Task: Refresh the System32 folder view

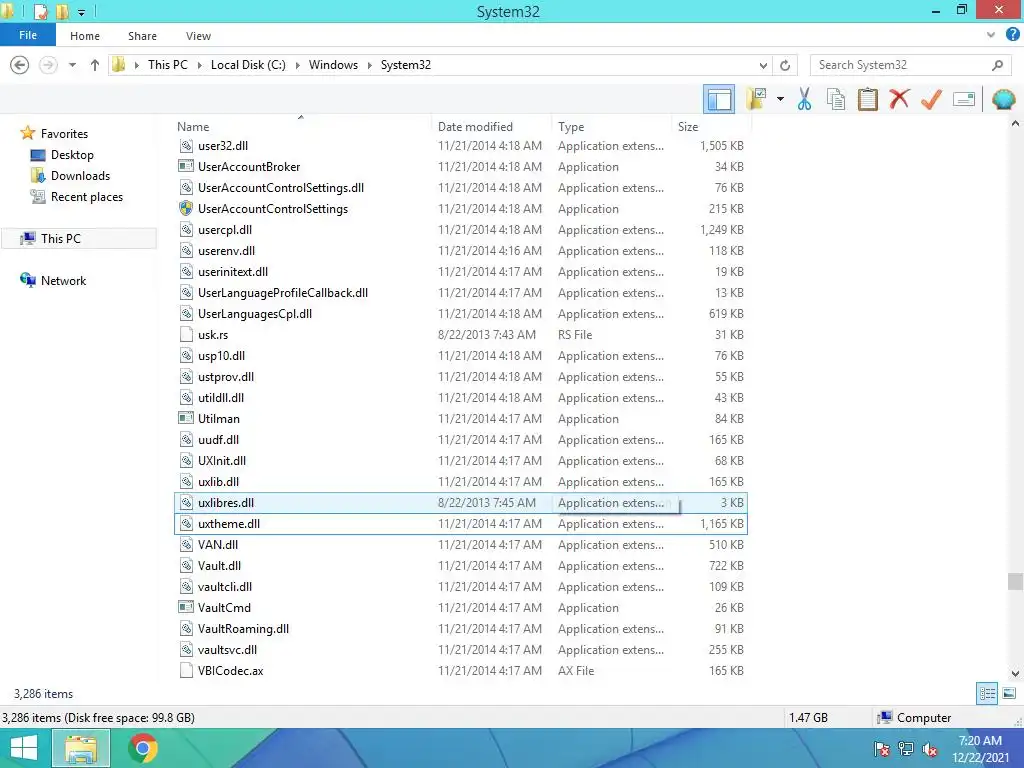Action: [785, 65]
